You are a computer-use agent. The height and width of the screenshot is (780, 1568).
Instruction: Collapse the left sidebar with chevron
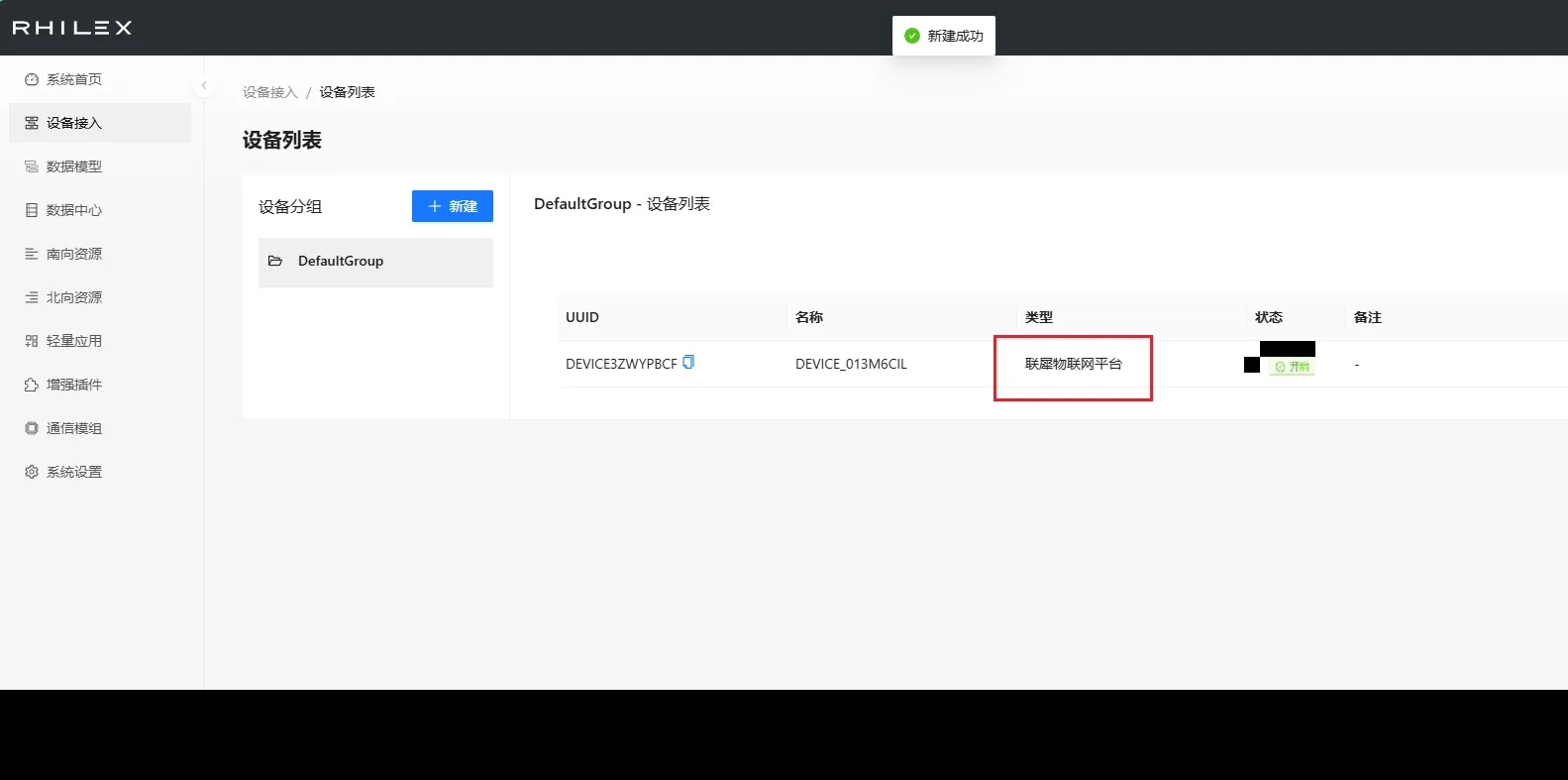[x=204, y=85]
